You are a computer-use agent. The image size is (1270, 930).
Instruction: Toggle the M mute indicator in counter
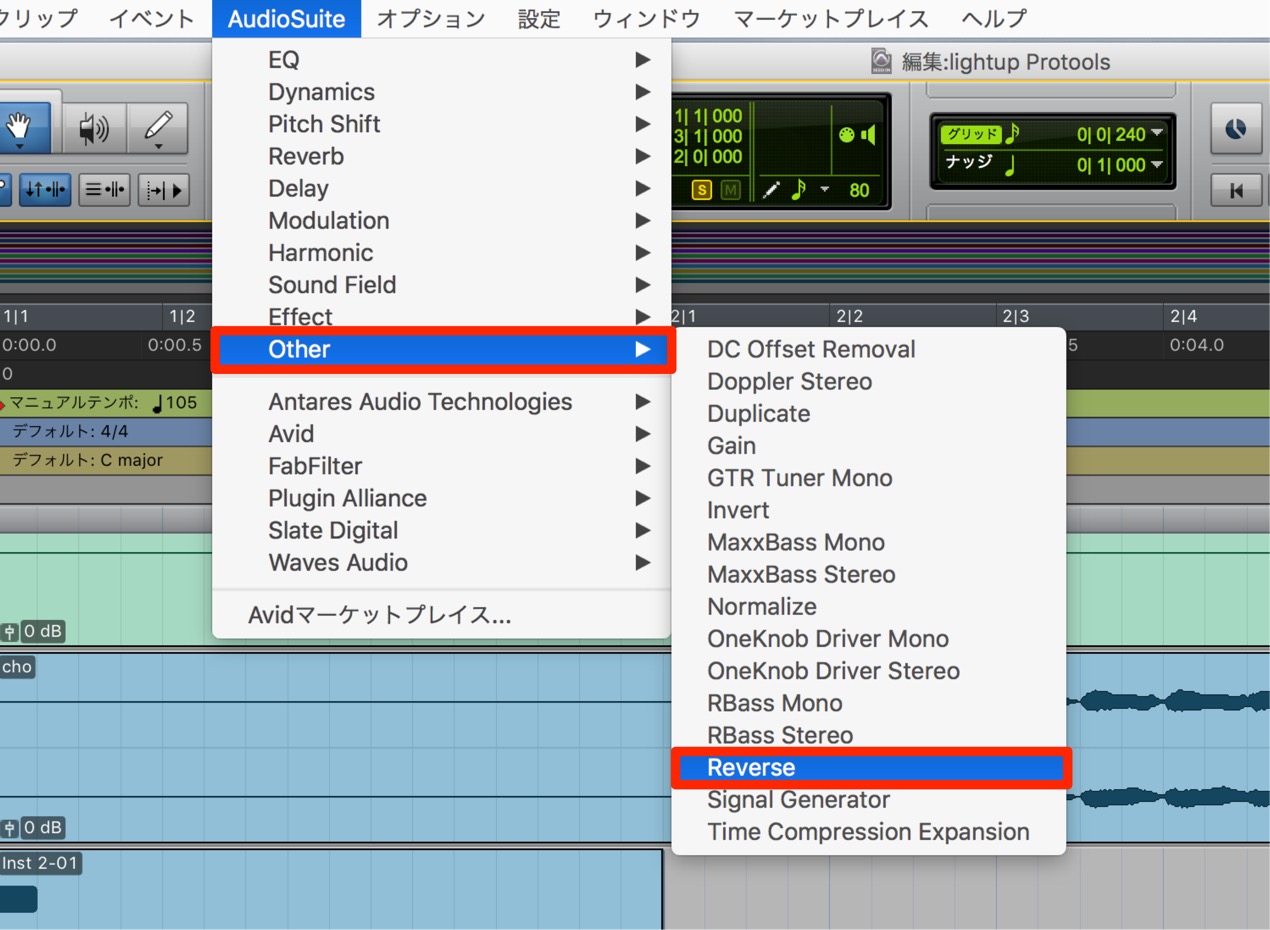click(x=730, y=190)
